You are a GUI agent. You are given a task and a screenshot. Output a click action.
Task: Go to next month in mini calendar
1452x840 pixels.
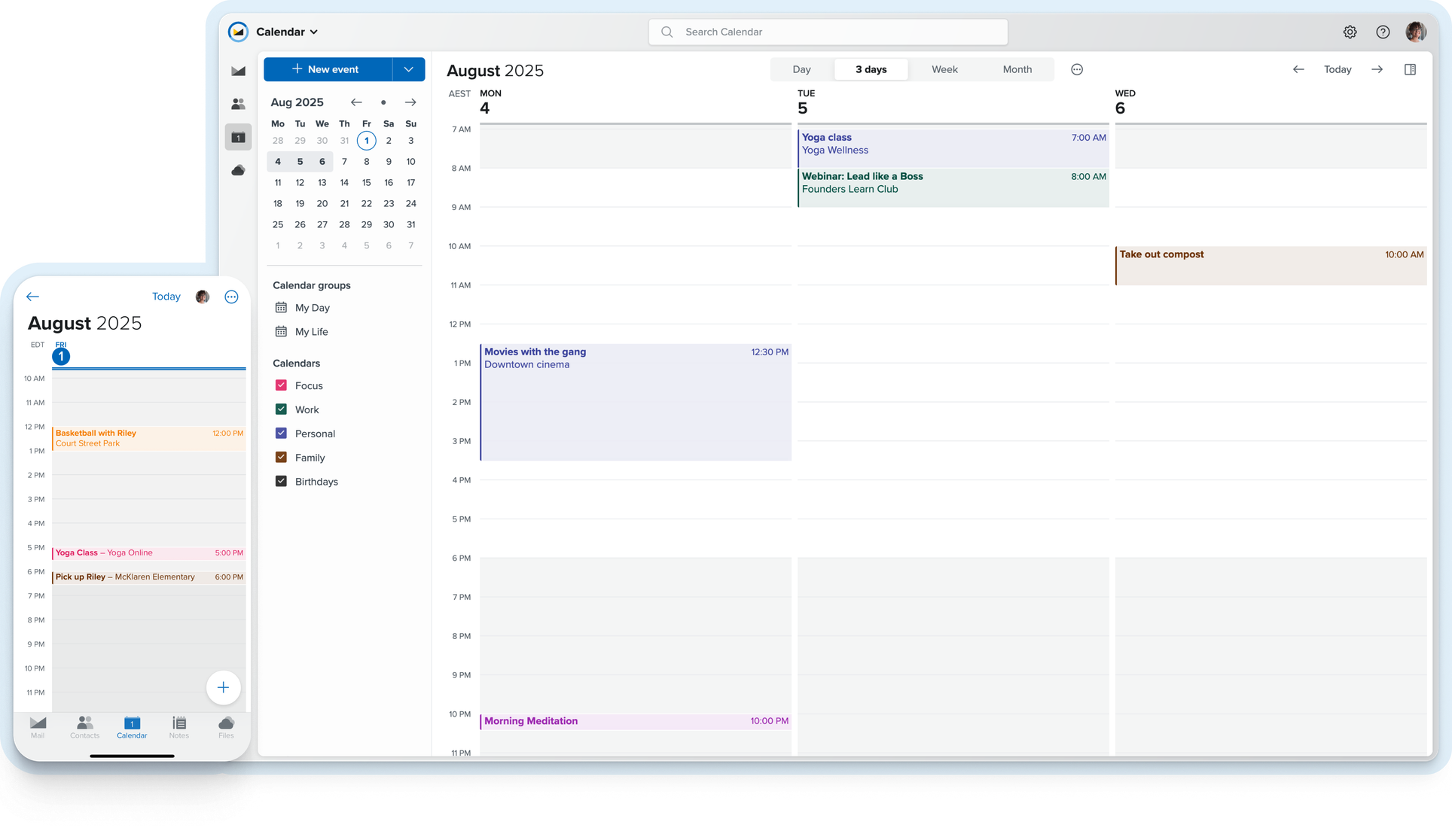click(x=410, y=102)
